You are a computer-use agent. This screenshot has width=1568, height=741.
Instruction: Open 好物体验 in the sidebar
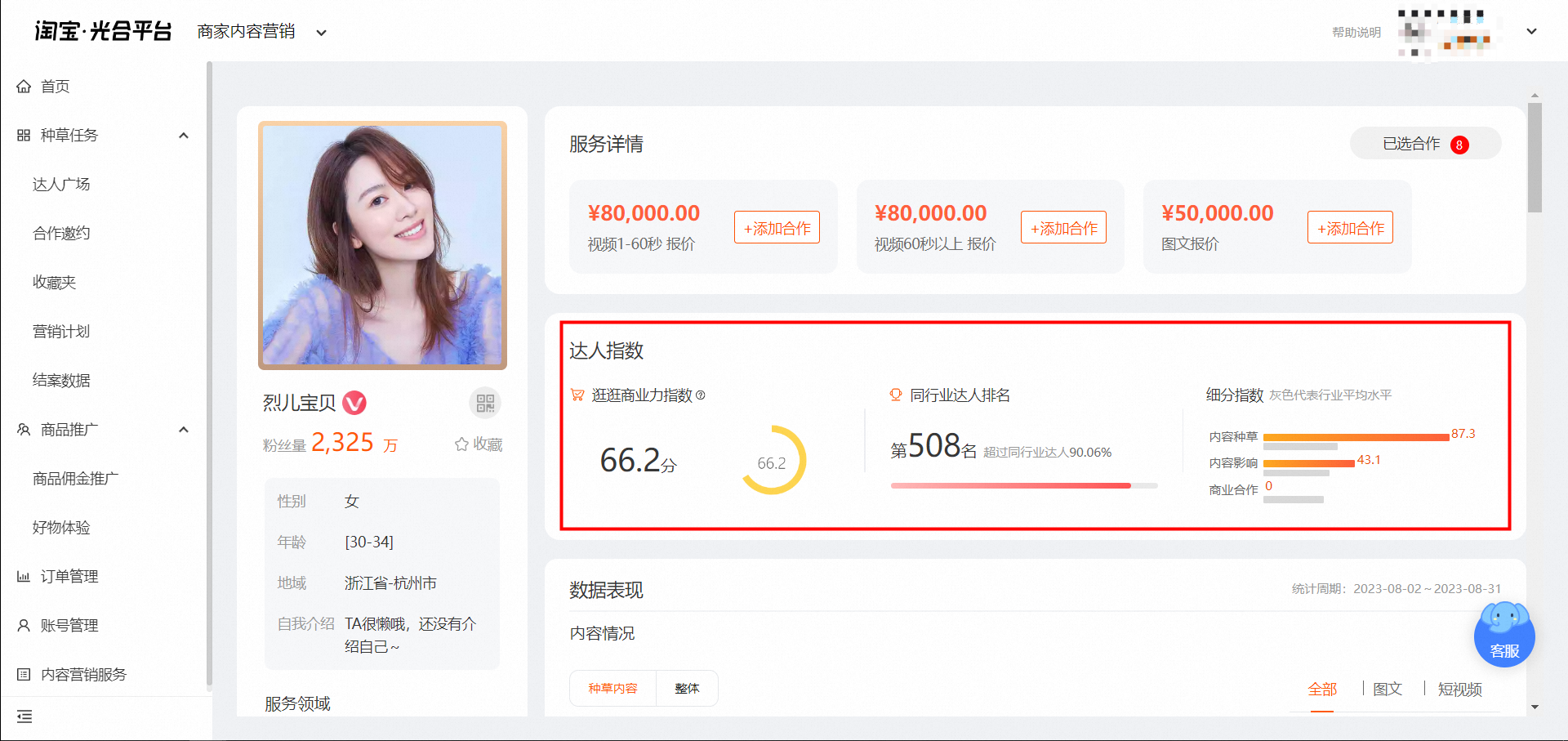point(61,528)
